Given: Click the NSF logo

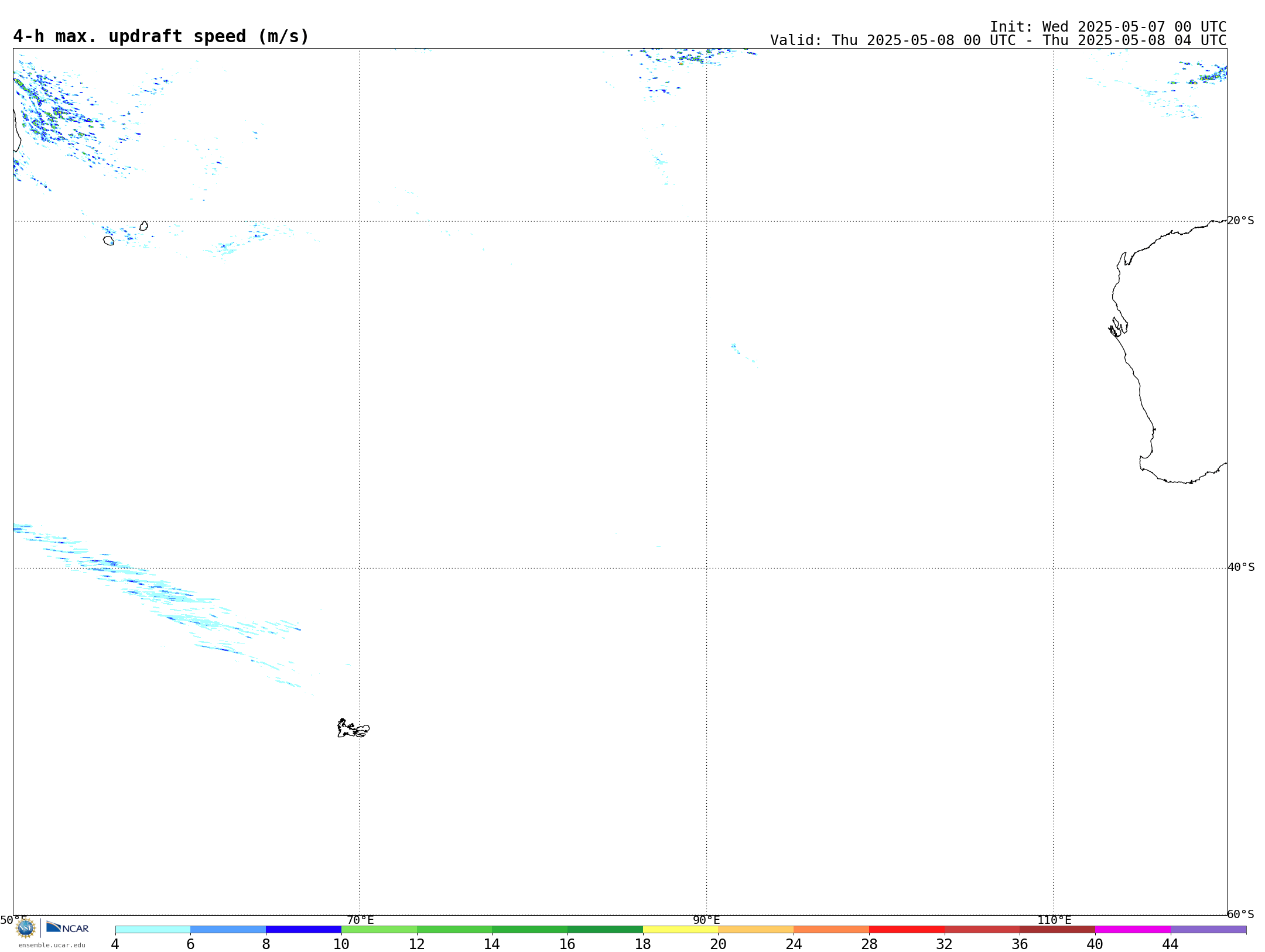Looking at the screenshot, I should click(26, 928).
